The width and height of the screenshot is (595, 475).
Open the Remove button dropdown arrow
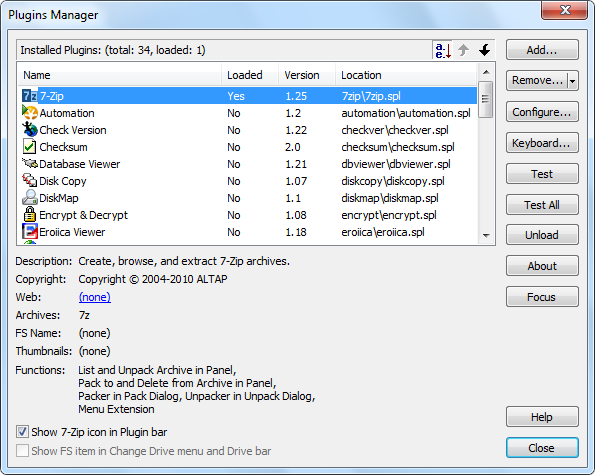[x=573, y=81]
